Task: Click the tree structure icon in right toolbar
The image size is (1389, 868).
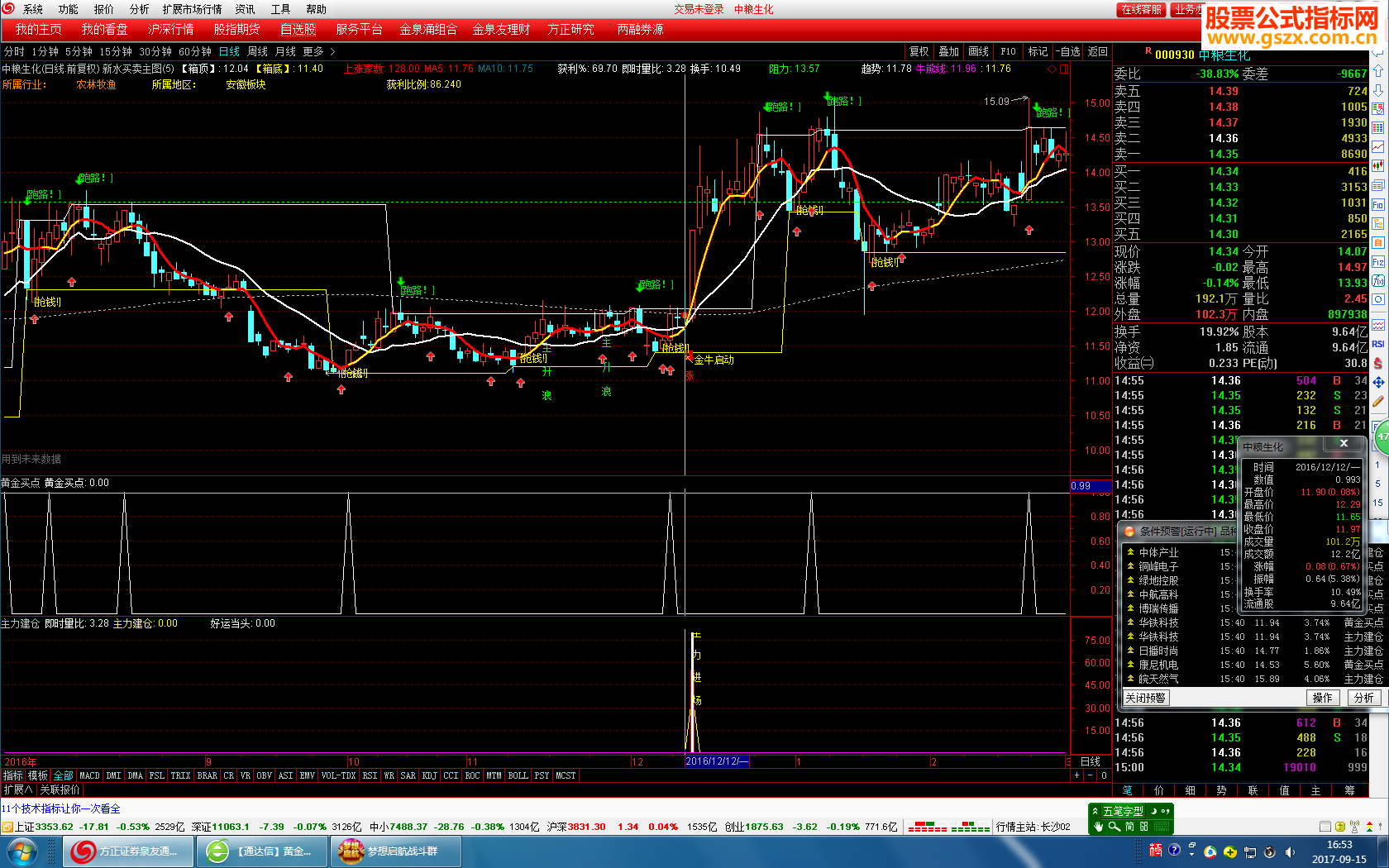Action: [1378, 223]
